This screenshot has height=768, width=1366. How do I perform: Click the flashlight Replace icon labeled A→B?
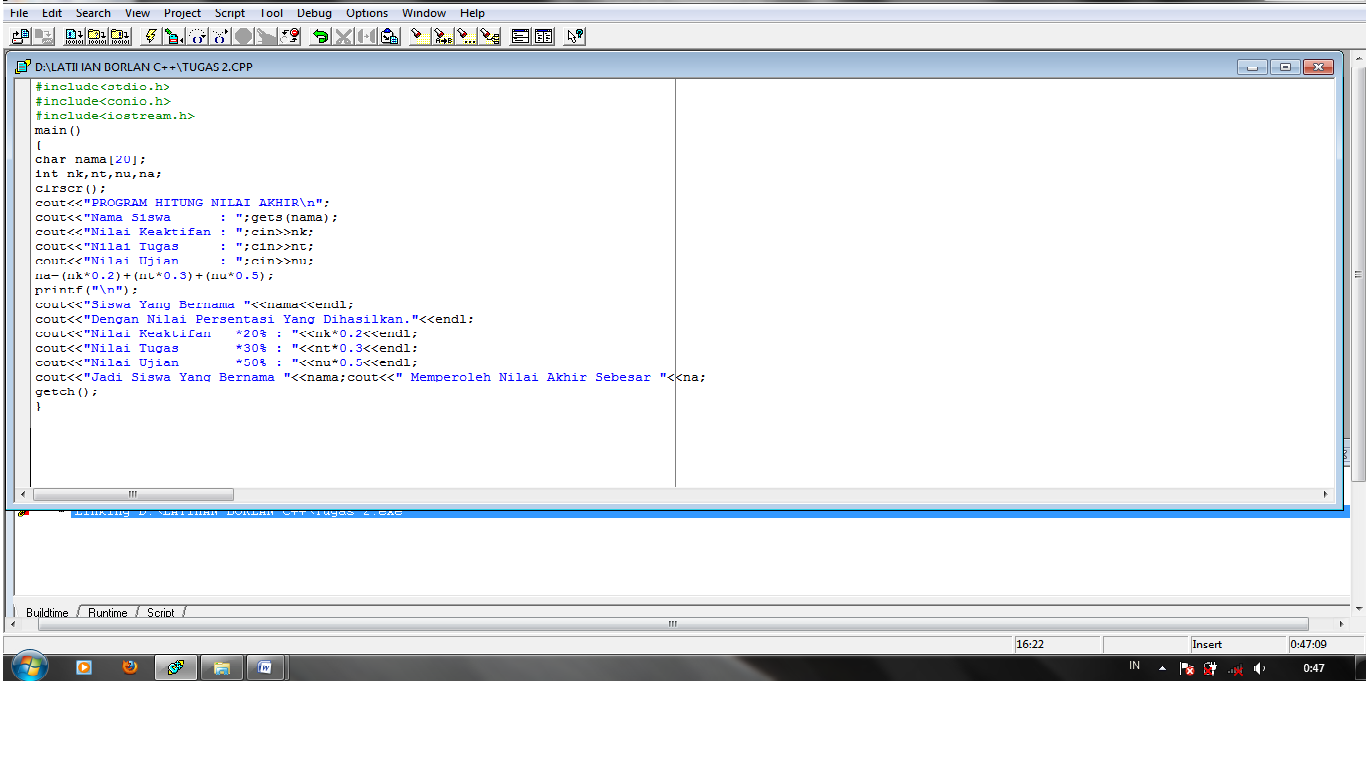pos(443,36)
